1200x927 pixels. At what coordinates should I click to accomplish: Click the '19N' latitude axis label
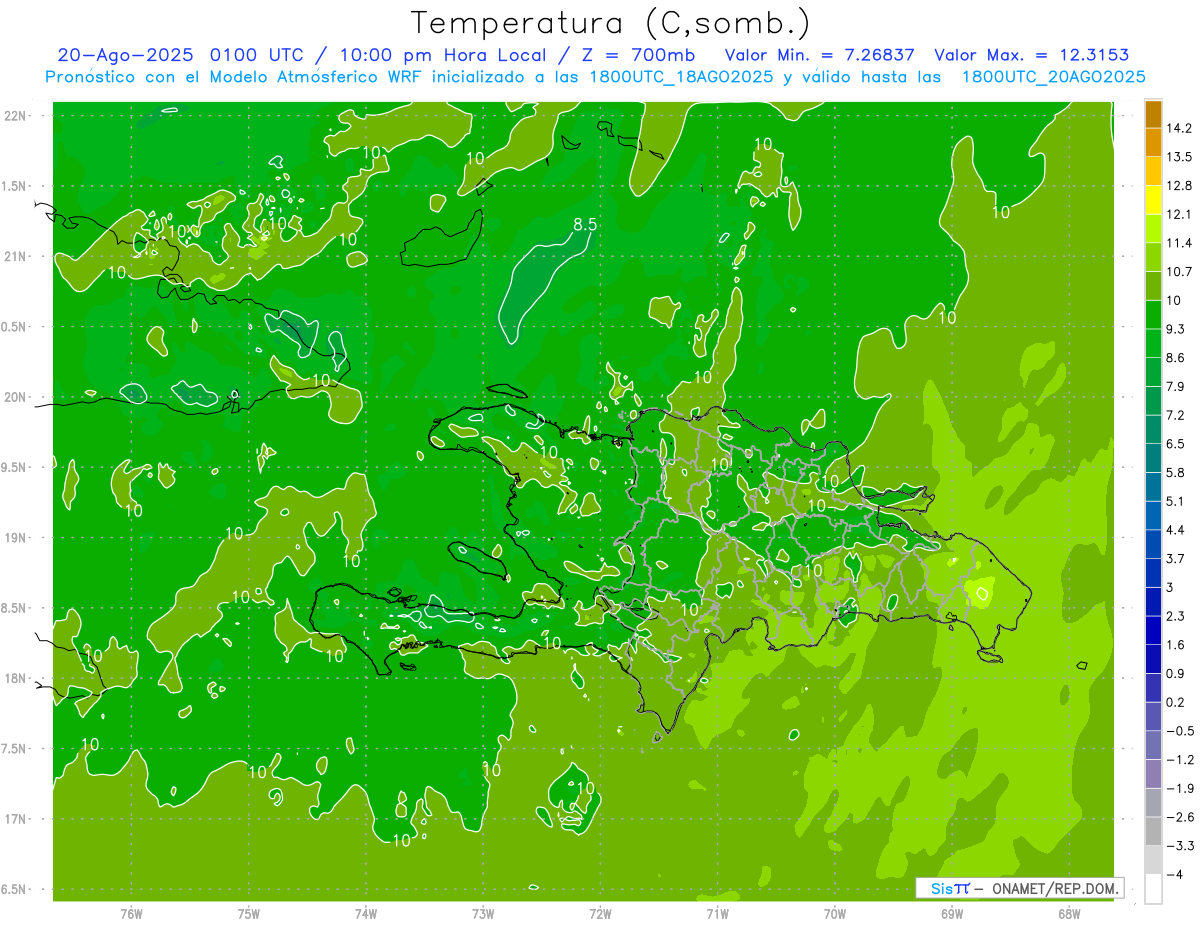pos(15,538)
